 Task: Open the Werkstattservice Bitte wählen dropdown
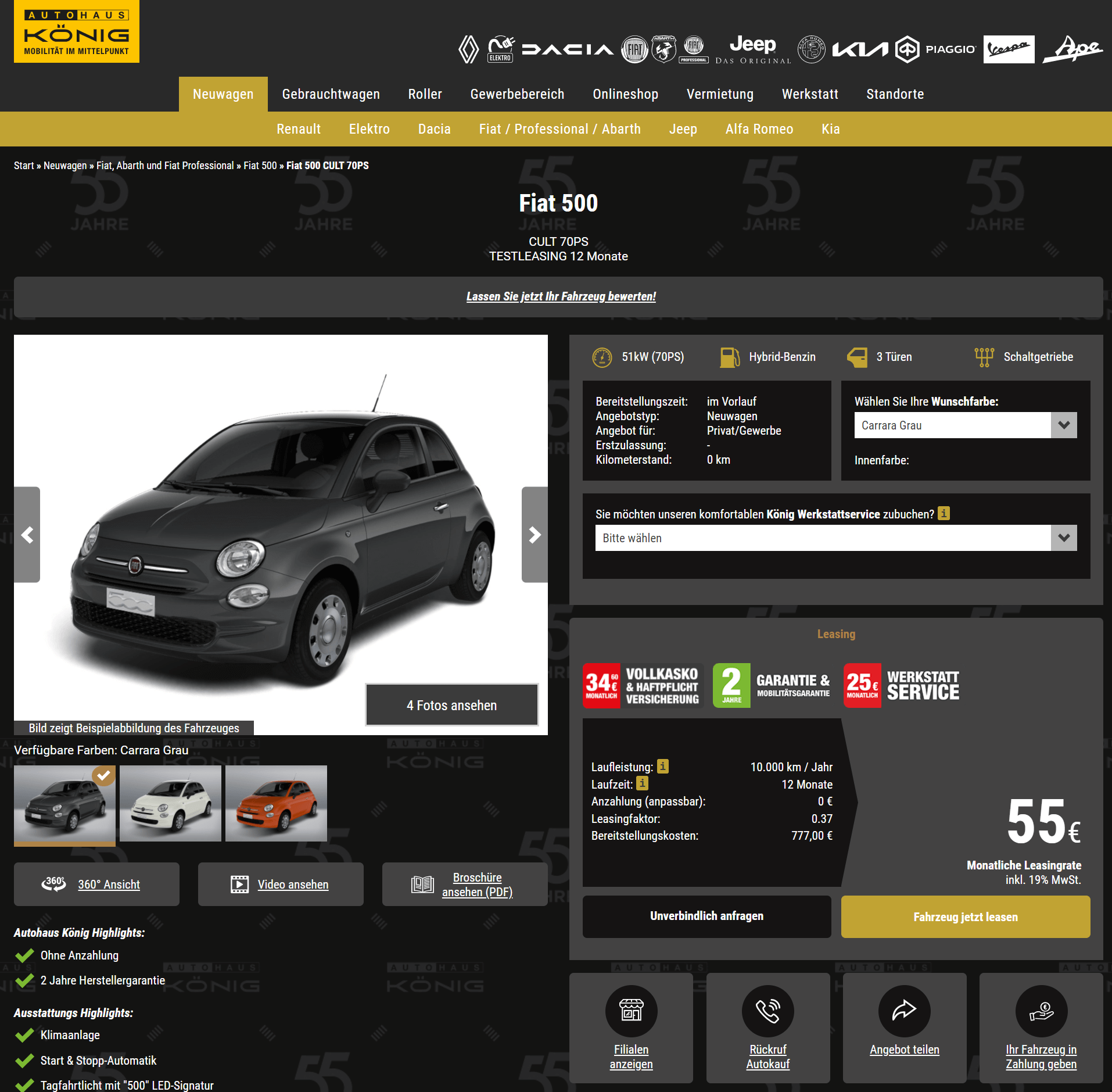click(x=836, y=538)
